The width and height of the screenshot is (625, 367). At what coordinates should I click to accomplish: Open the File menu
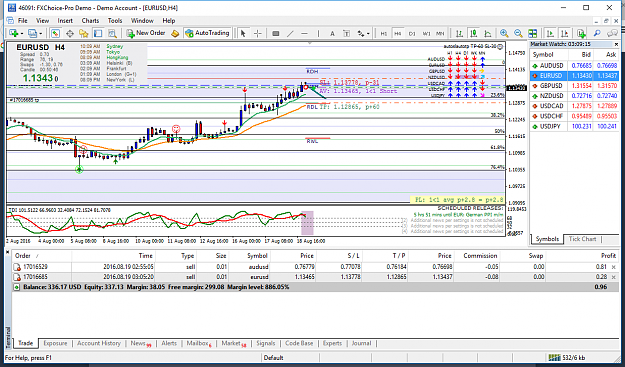[x=23, y=21]
